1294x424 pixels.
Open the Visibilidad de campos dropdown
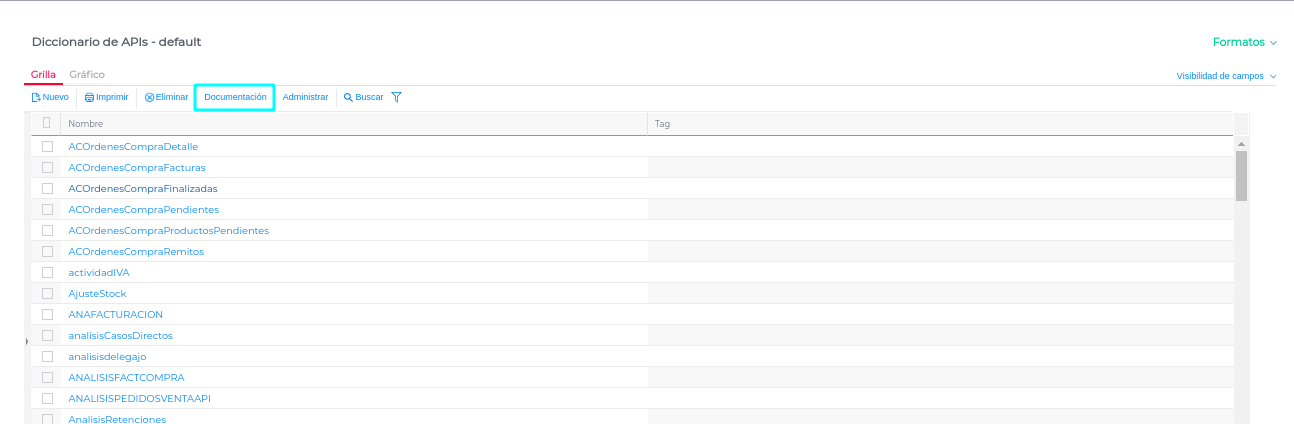tap(1226, 76)
